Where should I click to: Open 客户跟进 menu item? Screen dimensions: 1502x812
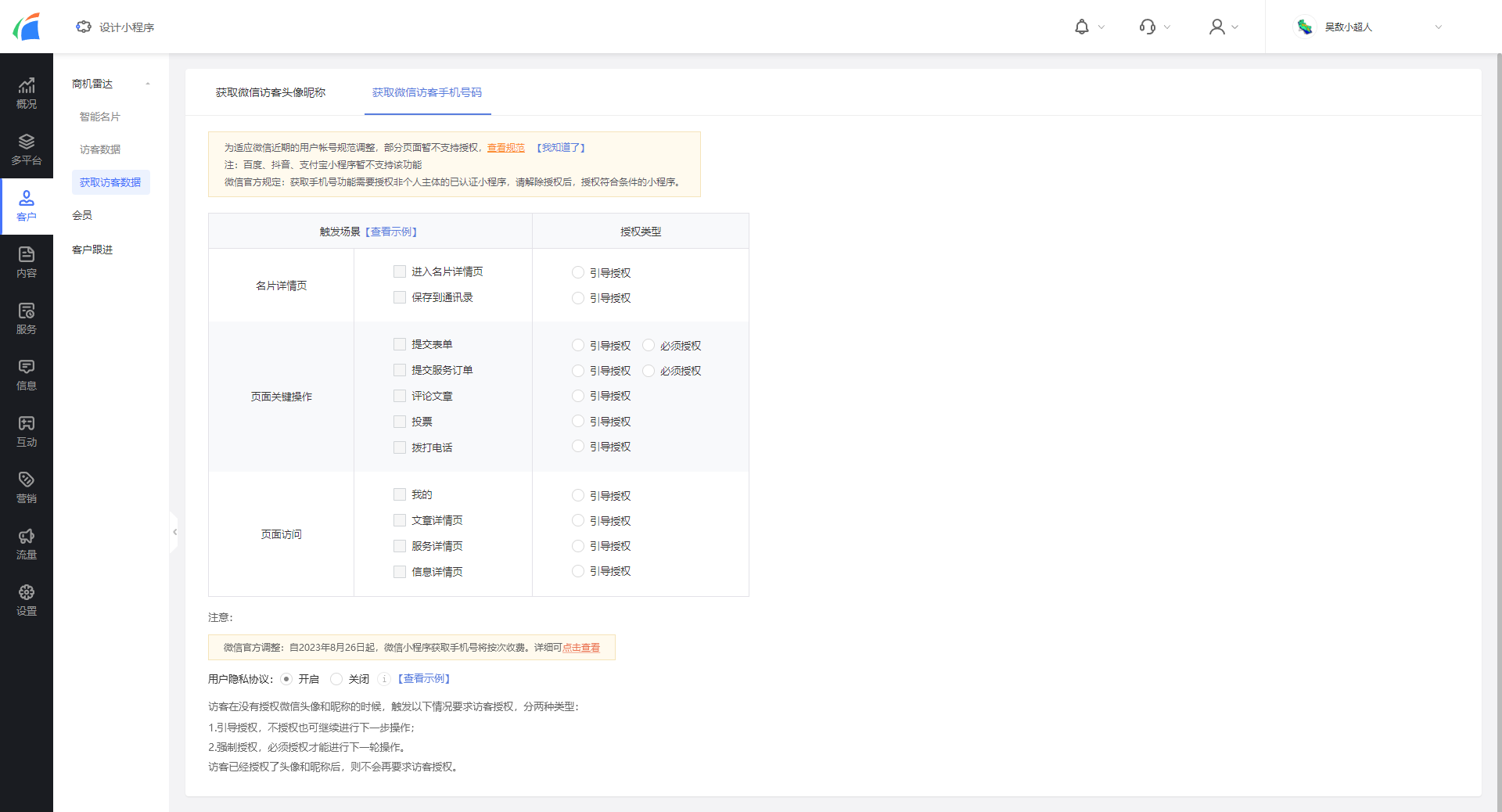click(x=92, y=250)
